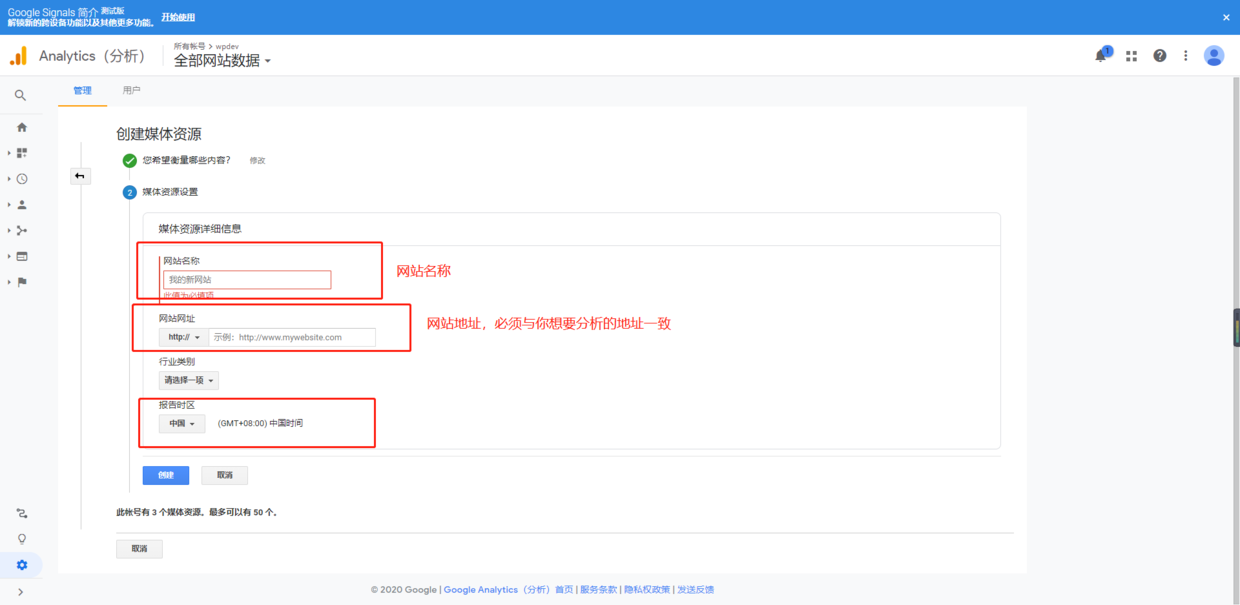This screenshot has height=605, width=1240.
Task: Switch to the 用户 tab
Action: tap(132, 91)
